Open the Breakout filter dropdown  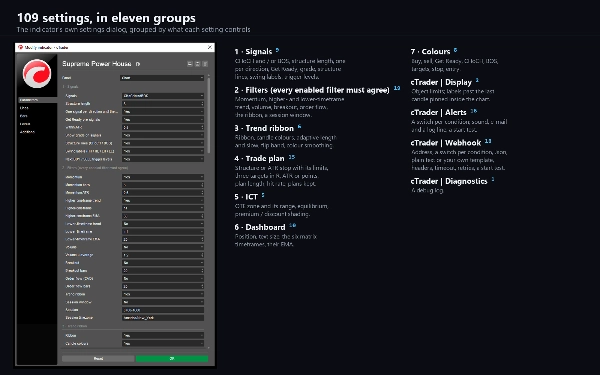click(163, 263)
